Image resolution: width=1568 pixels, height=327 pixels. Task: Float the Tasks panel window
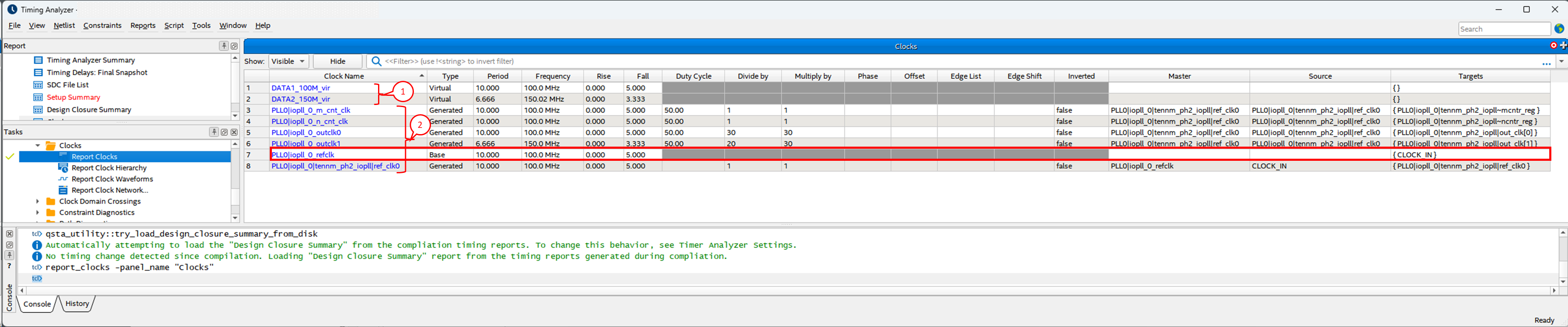(x=224, y=132)
